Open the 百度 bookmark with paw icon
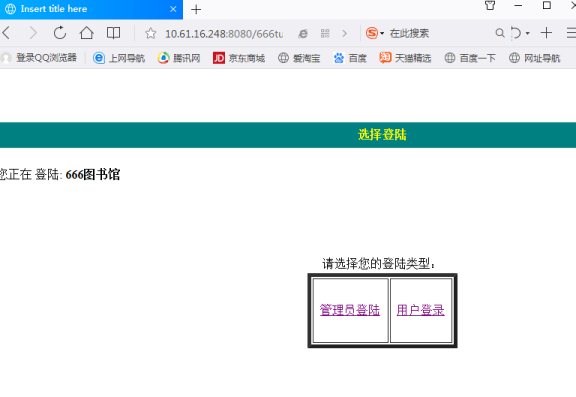Viewport: 576px width, 397px height. coord(350,58)
